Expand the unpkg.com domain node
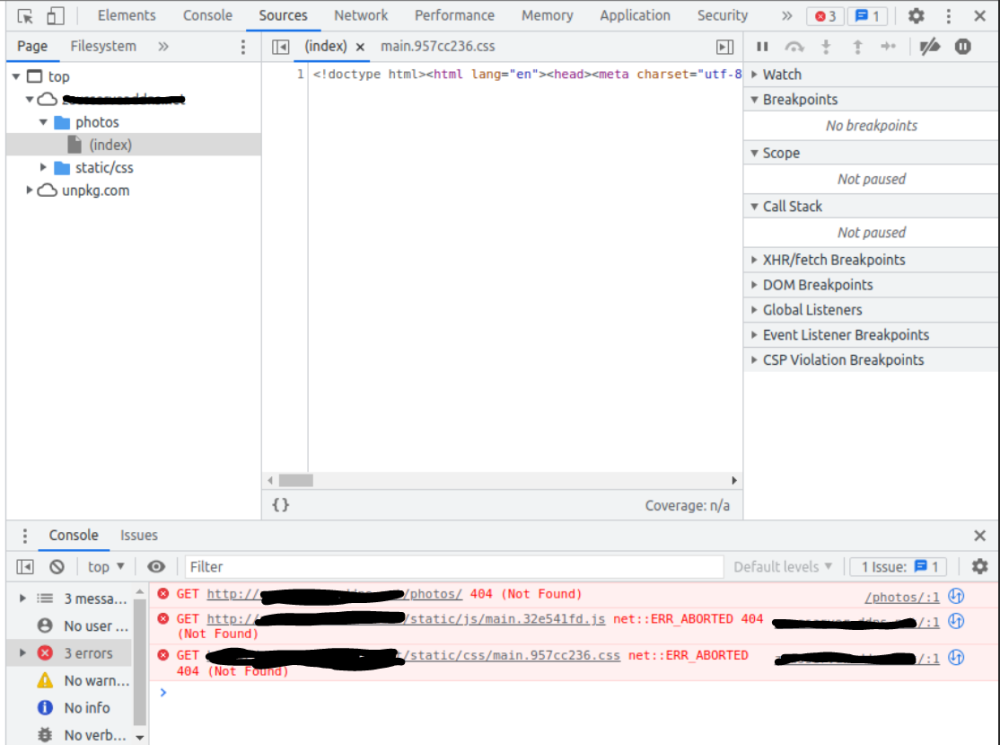This screenshot has width=1000, height=745. [29, 190]
